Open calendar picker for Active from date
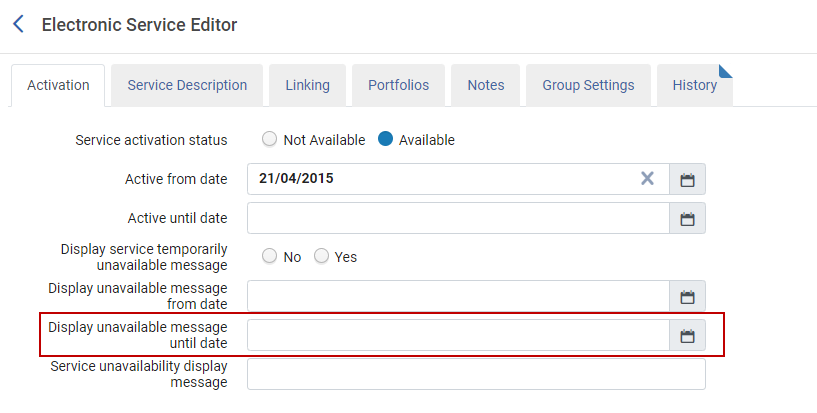Screen dimensions: 817x413 (687, 180)
